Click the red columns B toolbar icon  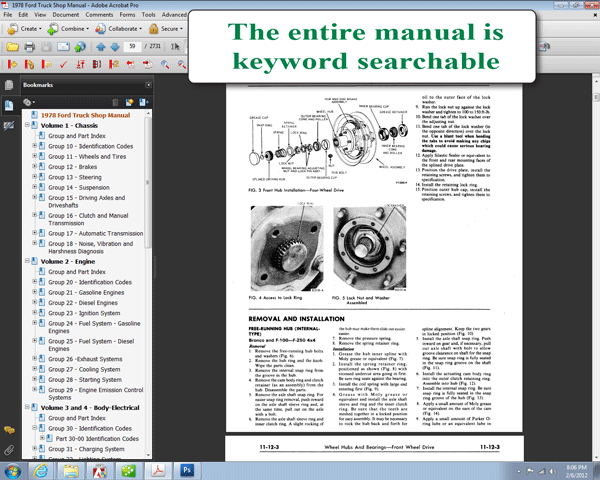(97, 64)
